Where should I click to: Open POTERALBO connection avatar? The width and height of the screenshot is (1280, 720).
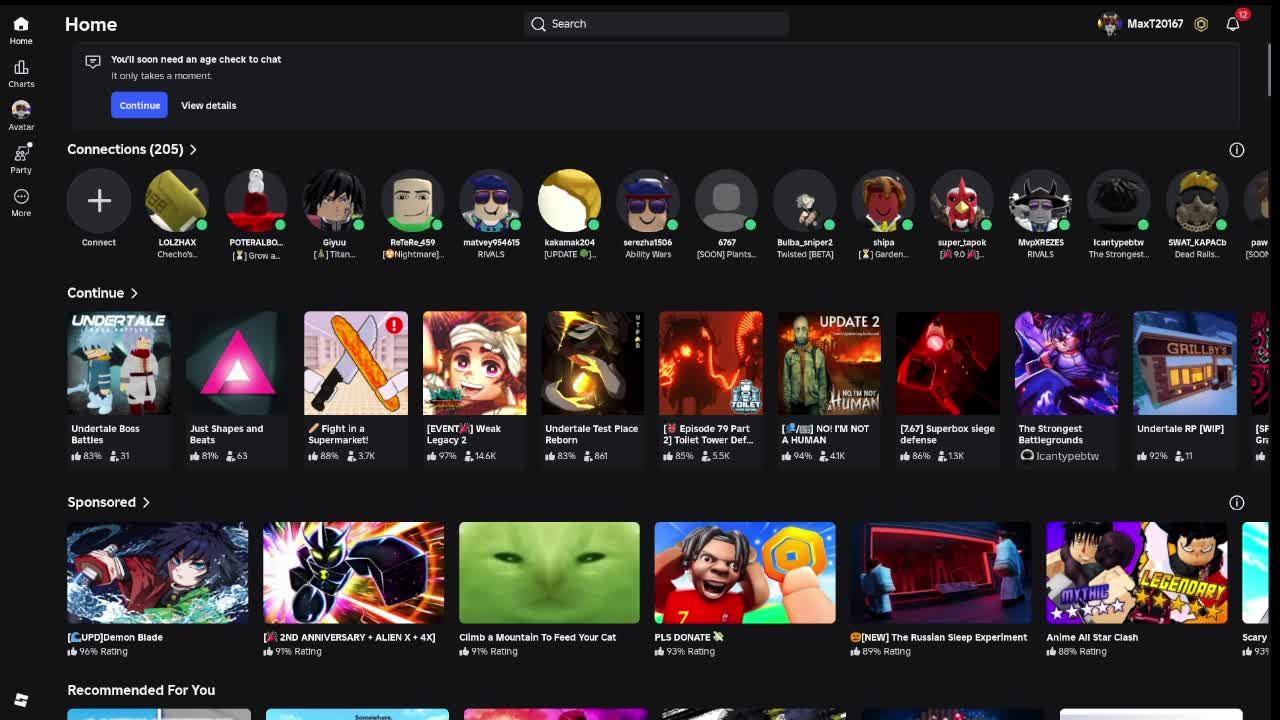click(256, 201)
